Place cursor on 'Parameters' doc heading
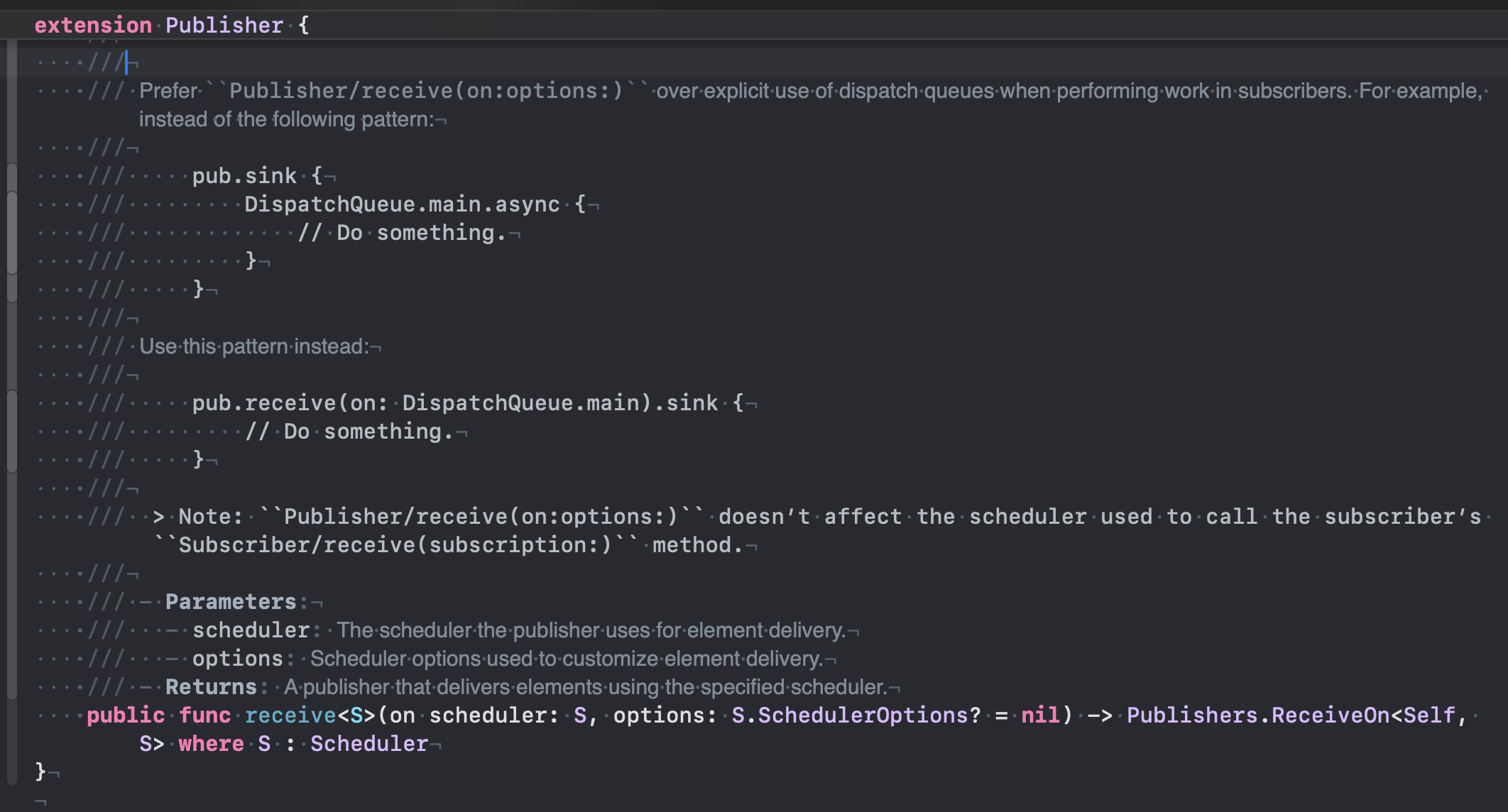The width and height of the screenshot is (1508, 812). [x=231, y=602]
